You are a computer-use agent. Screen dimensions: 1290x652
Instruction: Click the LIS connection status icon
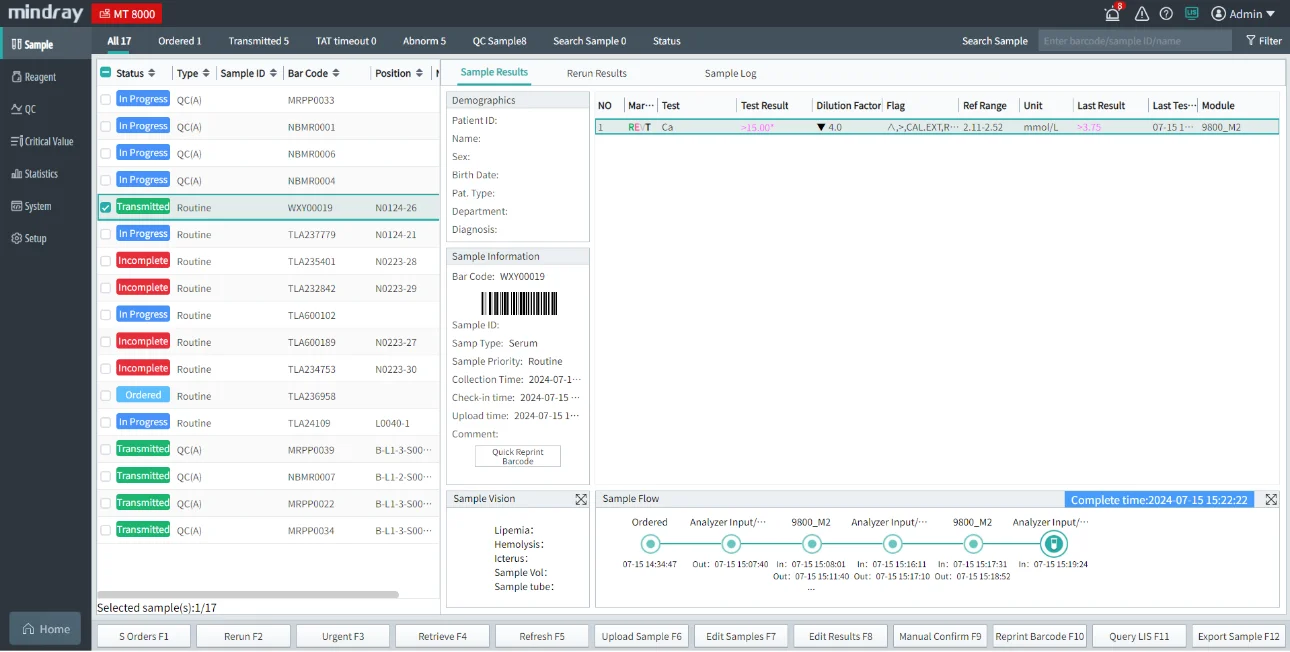tap(1191, 14)
